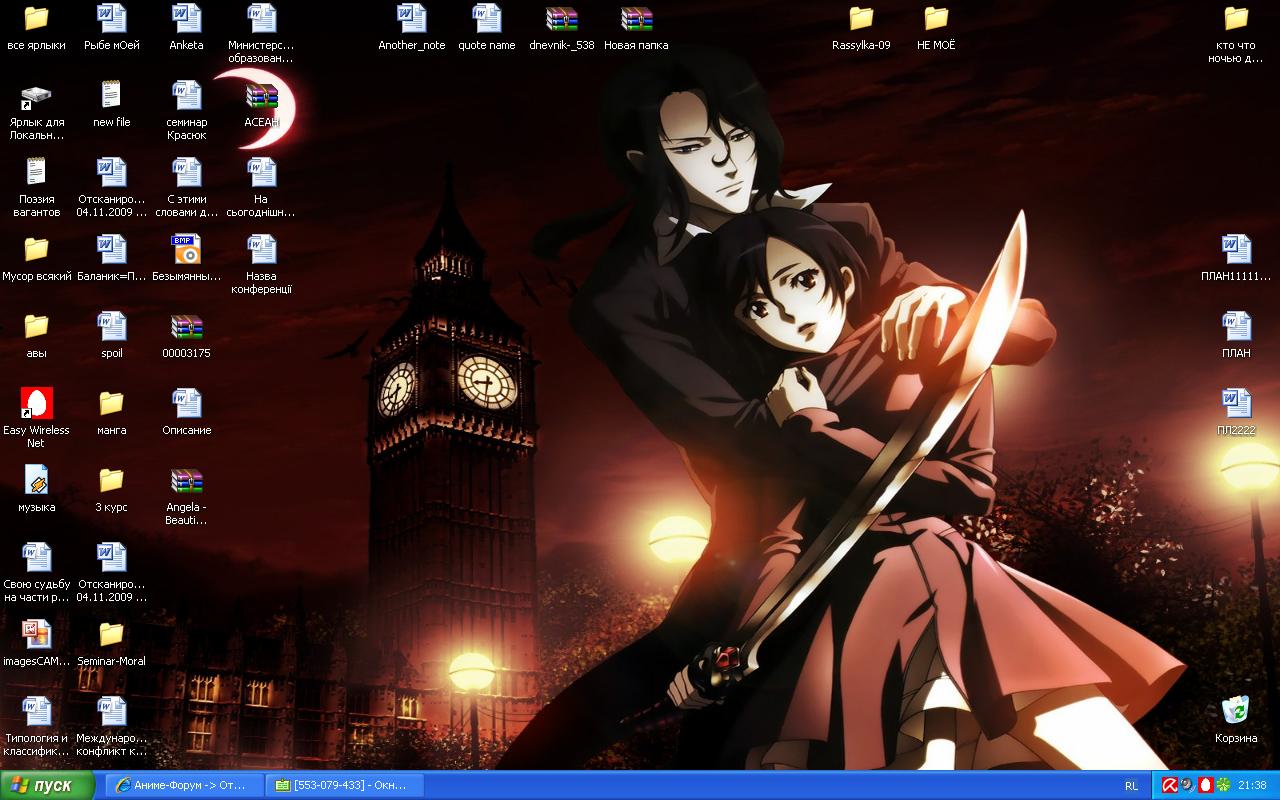Switch to the 'Аниме-Форум' browser taskbar button

tap(184, 786)
